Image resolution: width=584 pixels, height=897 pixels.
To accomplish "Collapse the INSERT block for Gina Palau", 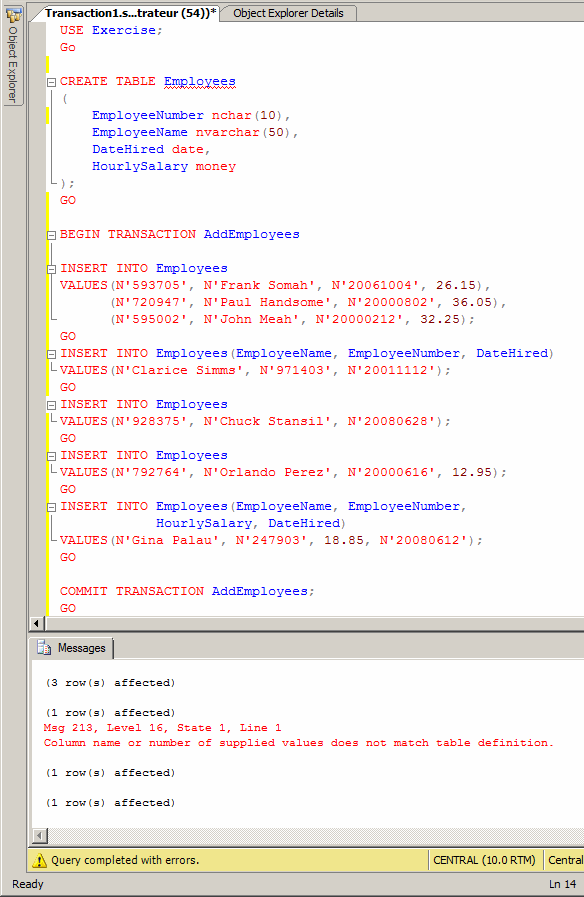I will click(x=51, y=507).
